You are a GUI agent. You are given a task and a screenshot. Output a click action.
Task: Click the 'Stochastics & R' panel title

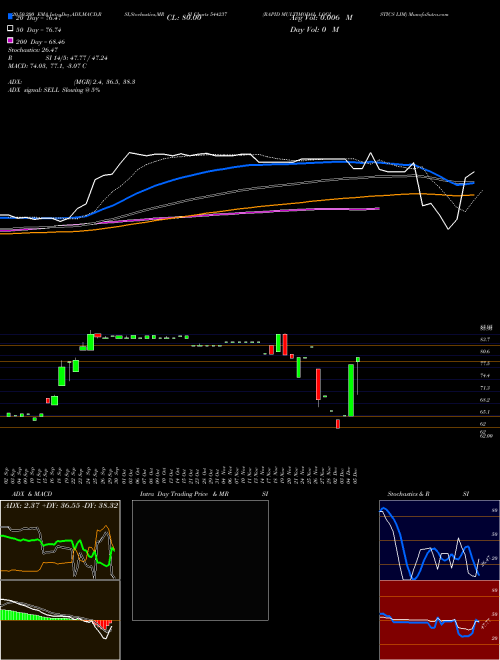click(x=408, y=494)
